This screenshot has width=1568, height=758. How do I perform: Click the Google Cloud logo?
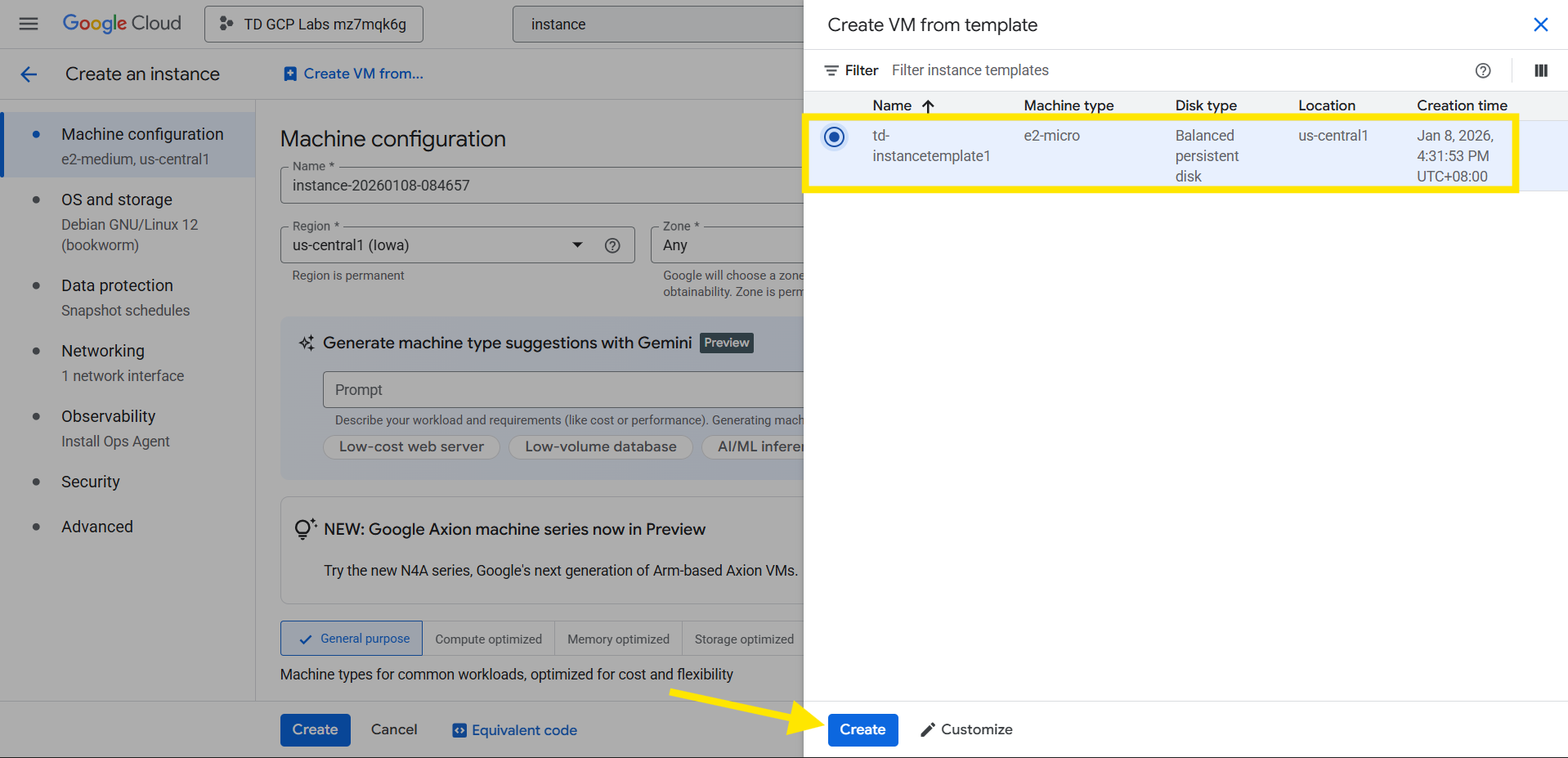[x=122, y=24]
